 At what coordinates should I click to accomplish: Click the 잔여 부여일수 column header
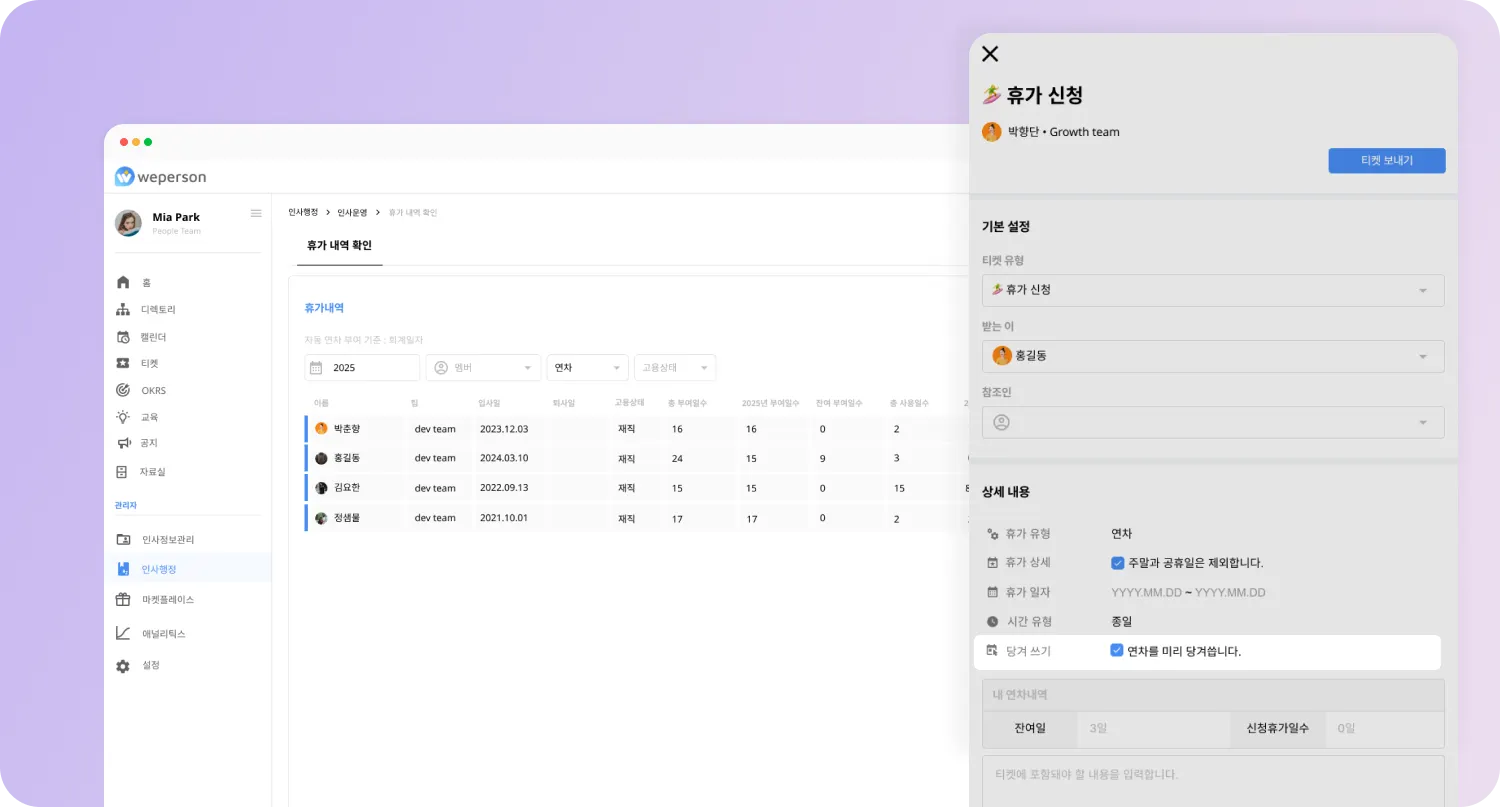(x=838, y=403)
